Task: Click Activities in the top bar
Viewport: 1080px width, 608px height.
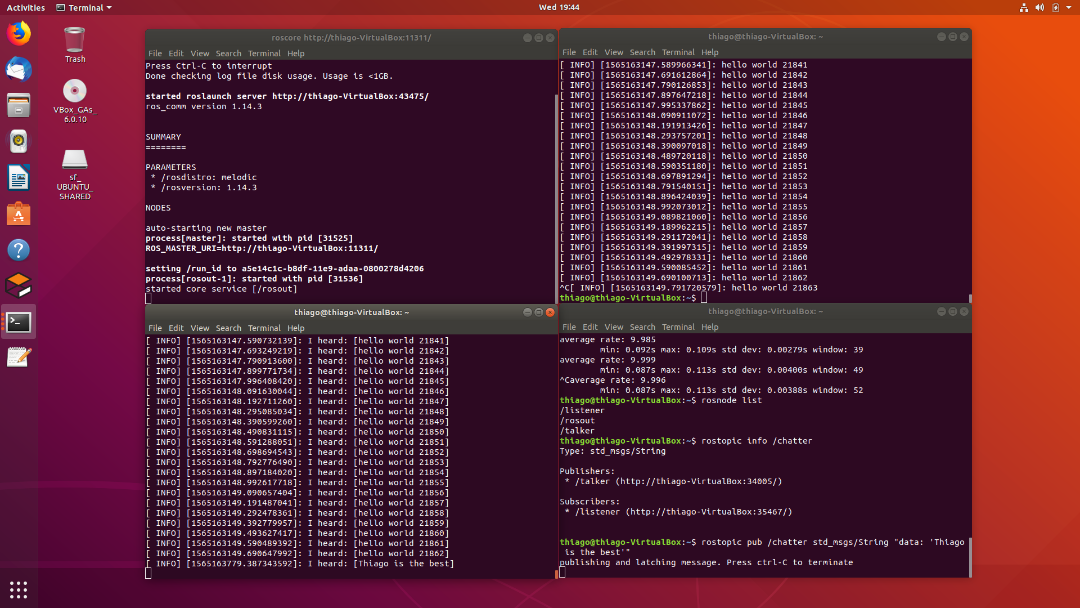Action: [x=25, y=7]
